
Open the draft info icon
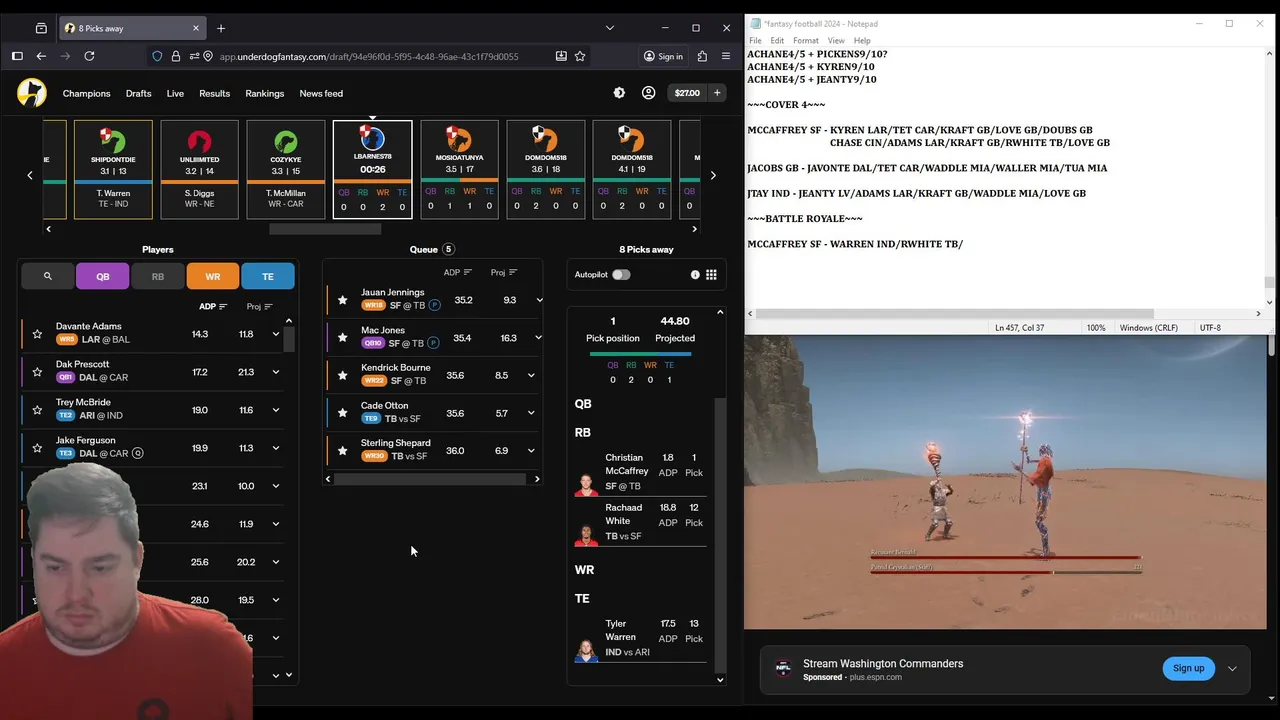click(695, 274)
